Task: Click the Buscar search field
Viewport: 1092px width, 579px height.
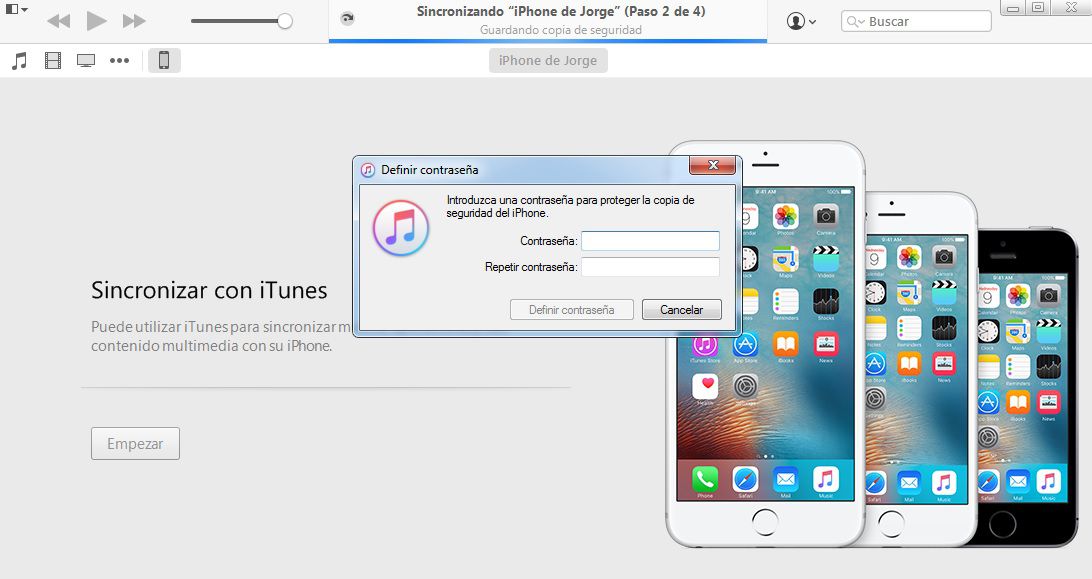Action: pos(916,22)
